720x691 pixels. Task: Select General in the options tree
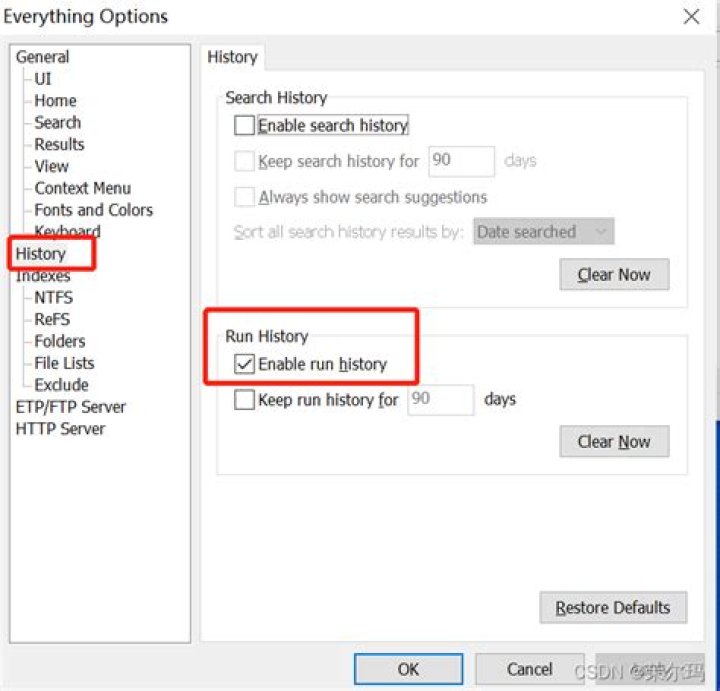point(42,57)
